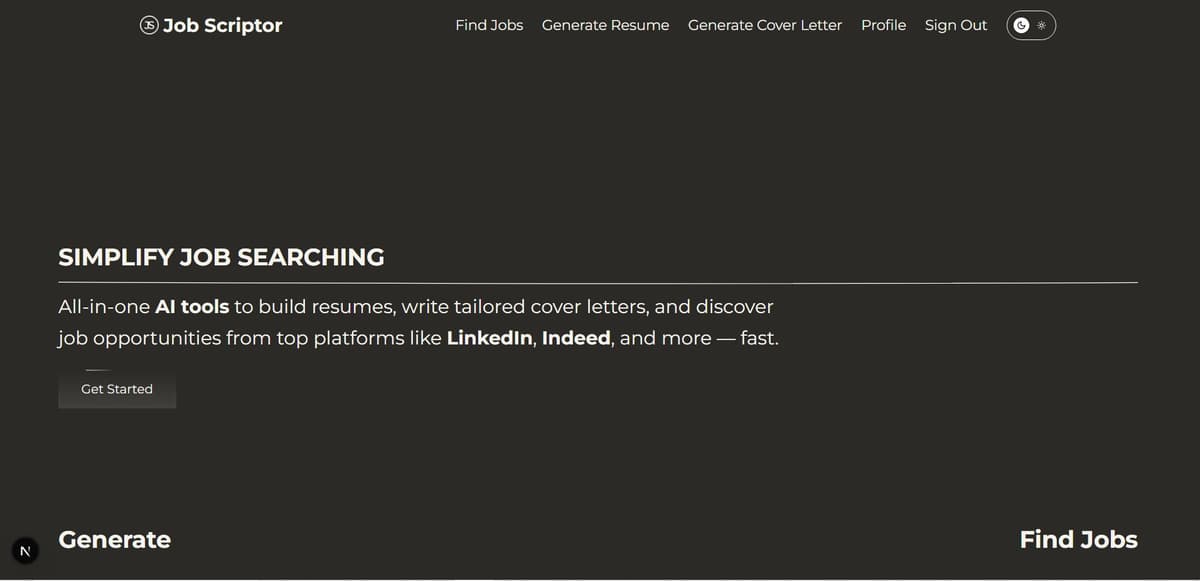Click the SIMPLIFY JOB SEARCHING headline

tap(221, 257)
